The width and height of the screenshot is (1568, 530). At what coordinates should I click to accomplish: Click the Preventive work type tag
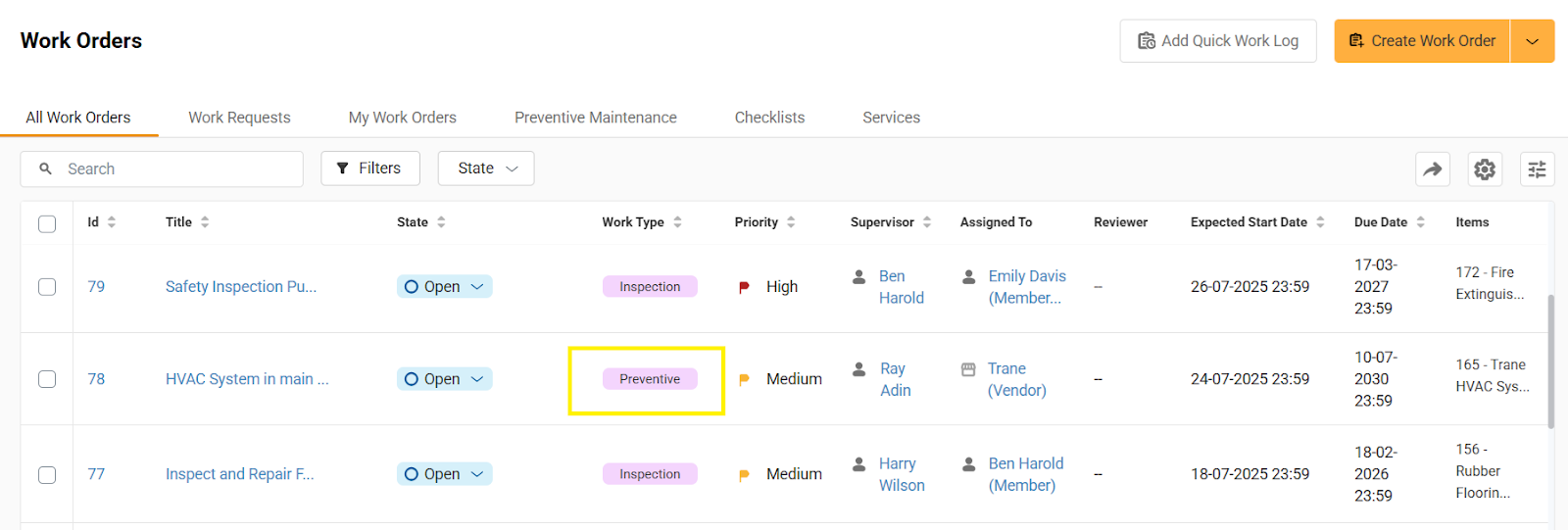649,379
